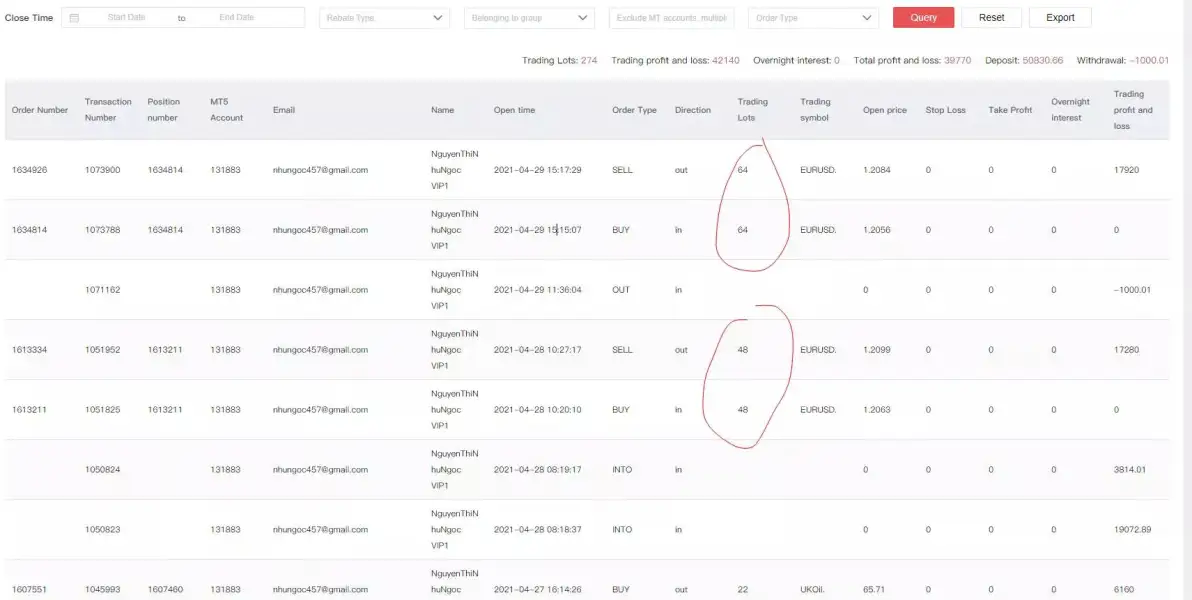Click the Open time column header
This screenshot has width=1192, height=600.
pyautogui.click(x=514, y=110)
